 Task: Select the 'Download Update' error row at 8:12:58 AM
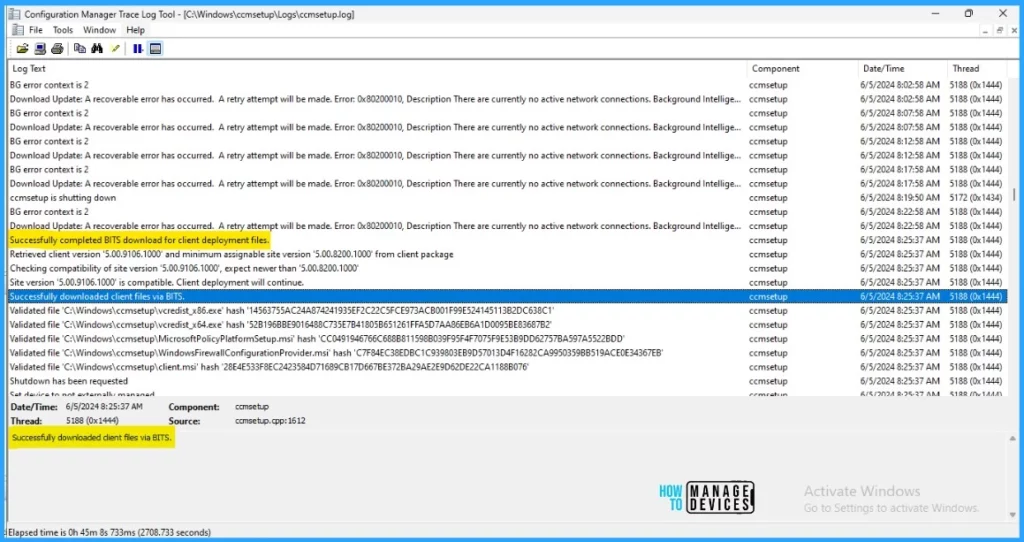507,155
